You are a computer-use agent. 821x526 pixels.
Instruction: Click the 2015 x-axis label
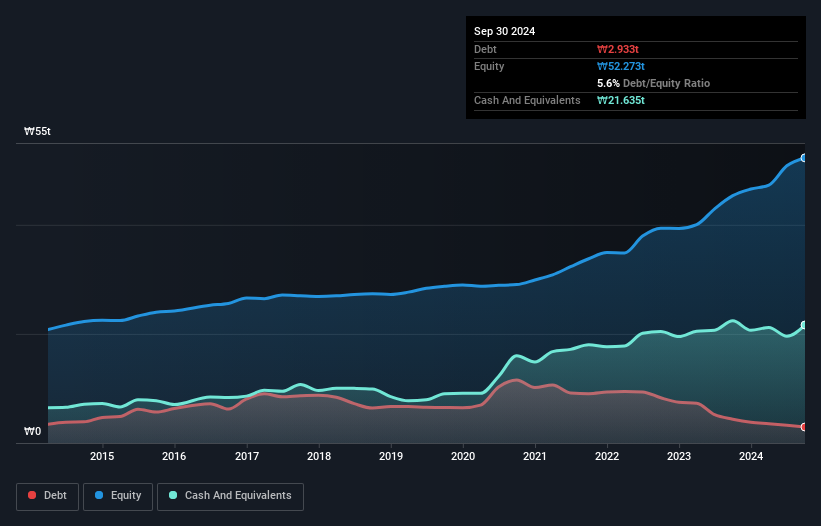point(102,456)
